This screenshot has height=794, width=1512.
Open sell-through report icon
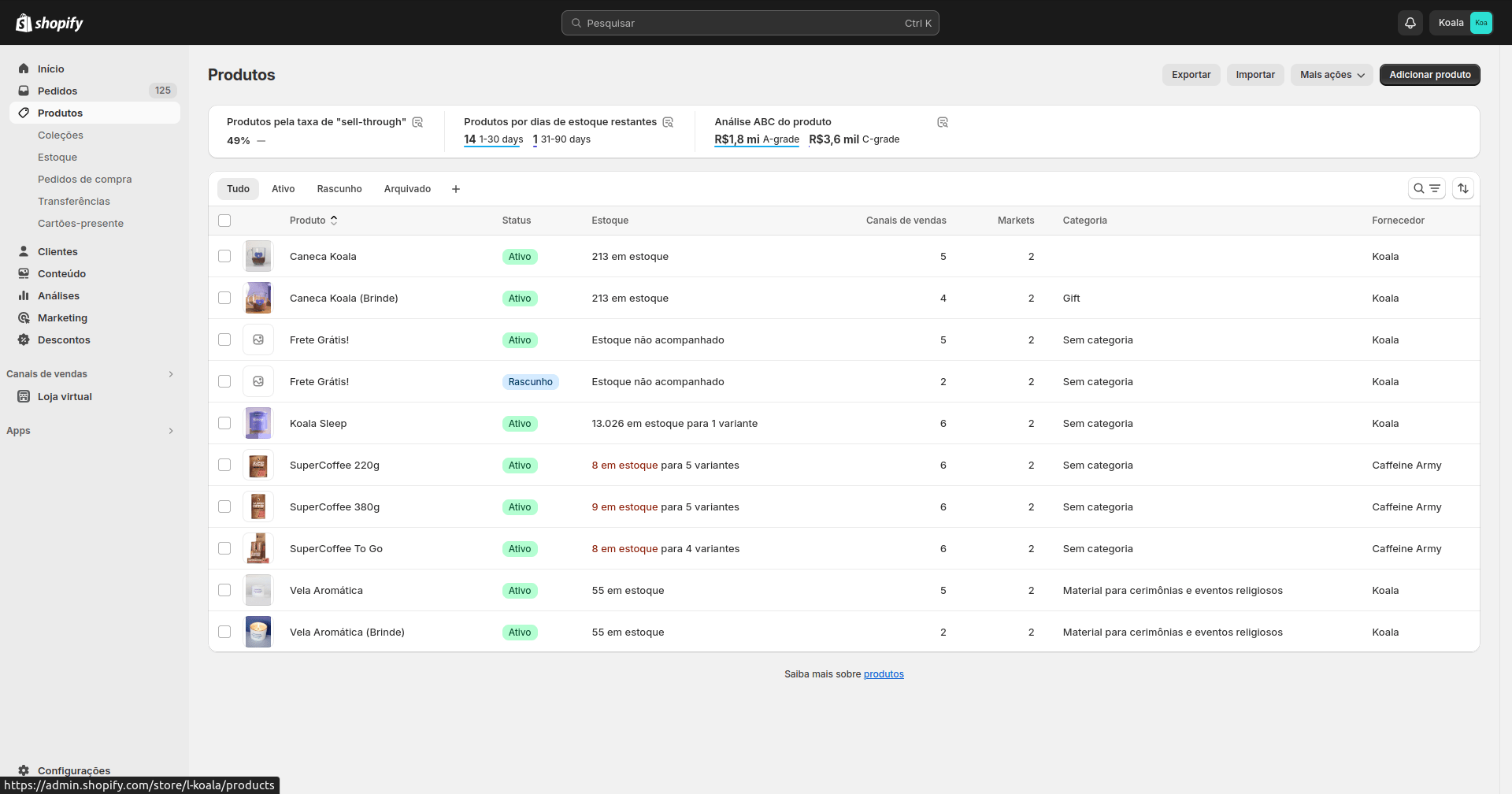pos(418,122)
